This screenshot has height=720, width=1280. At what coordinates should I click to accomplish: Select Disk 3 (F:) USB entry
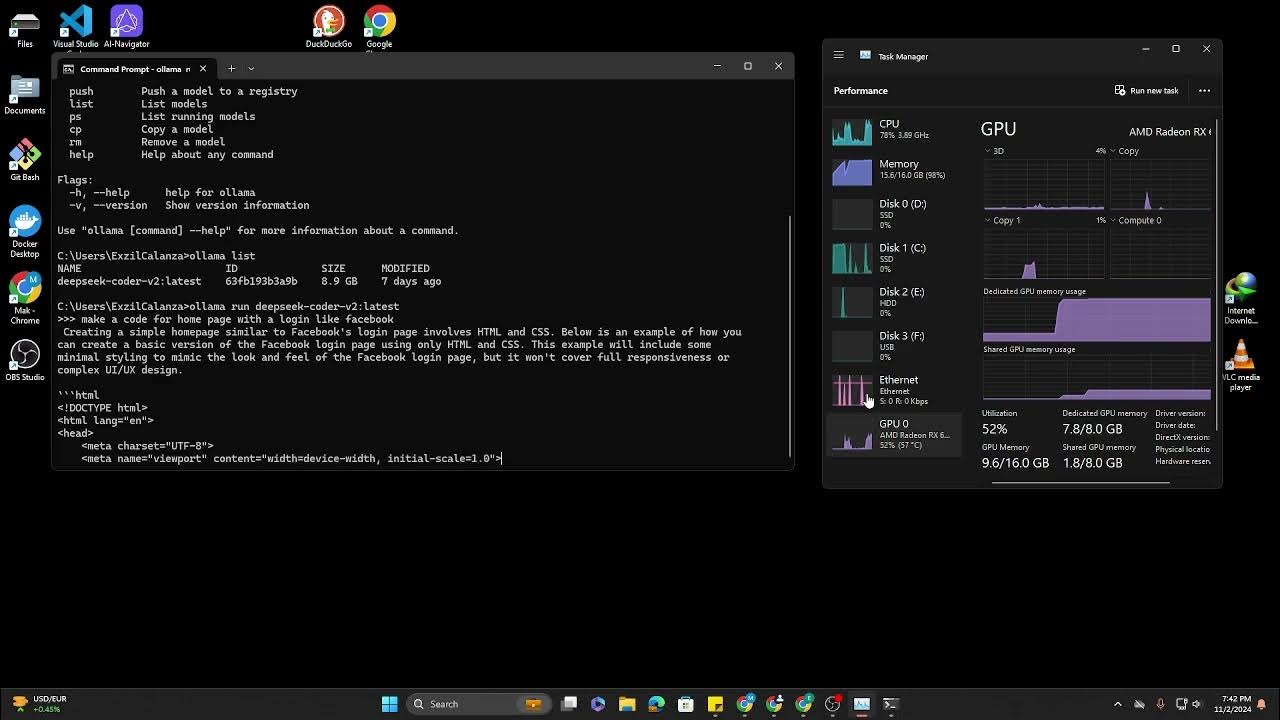(x=895, y=346)
